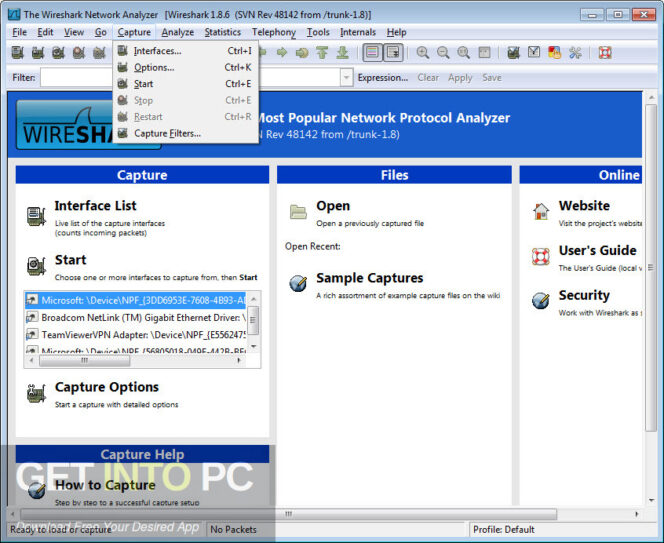Image resolution: width=664 pixels, height=543 pixels.
Task: Click the main window scroll down arrow
Action: pyautogui.click(x=651, y=500)
